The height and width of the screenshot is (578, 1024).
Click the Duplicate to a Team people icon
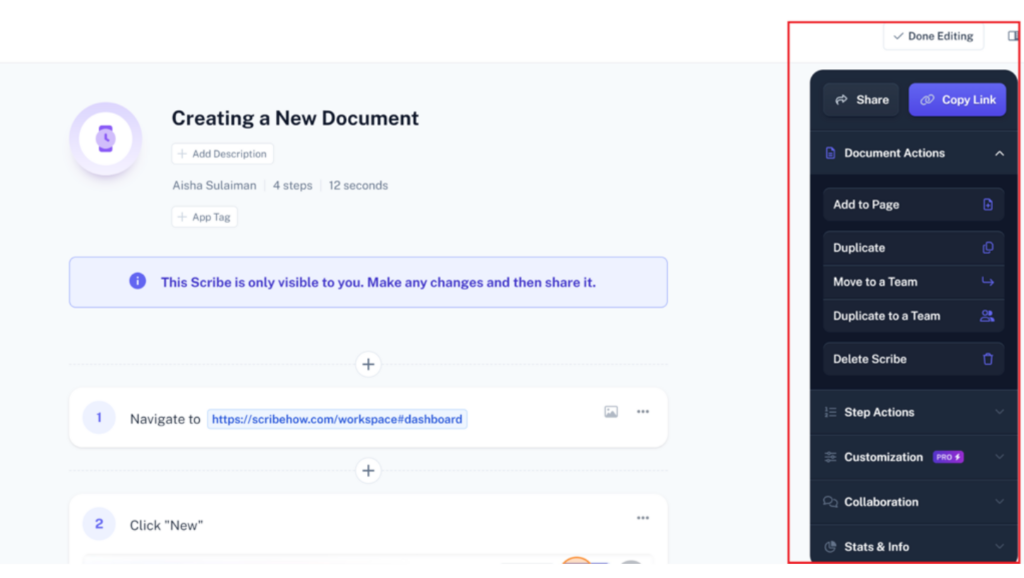988,316
